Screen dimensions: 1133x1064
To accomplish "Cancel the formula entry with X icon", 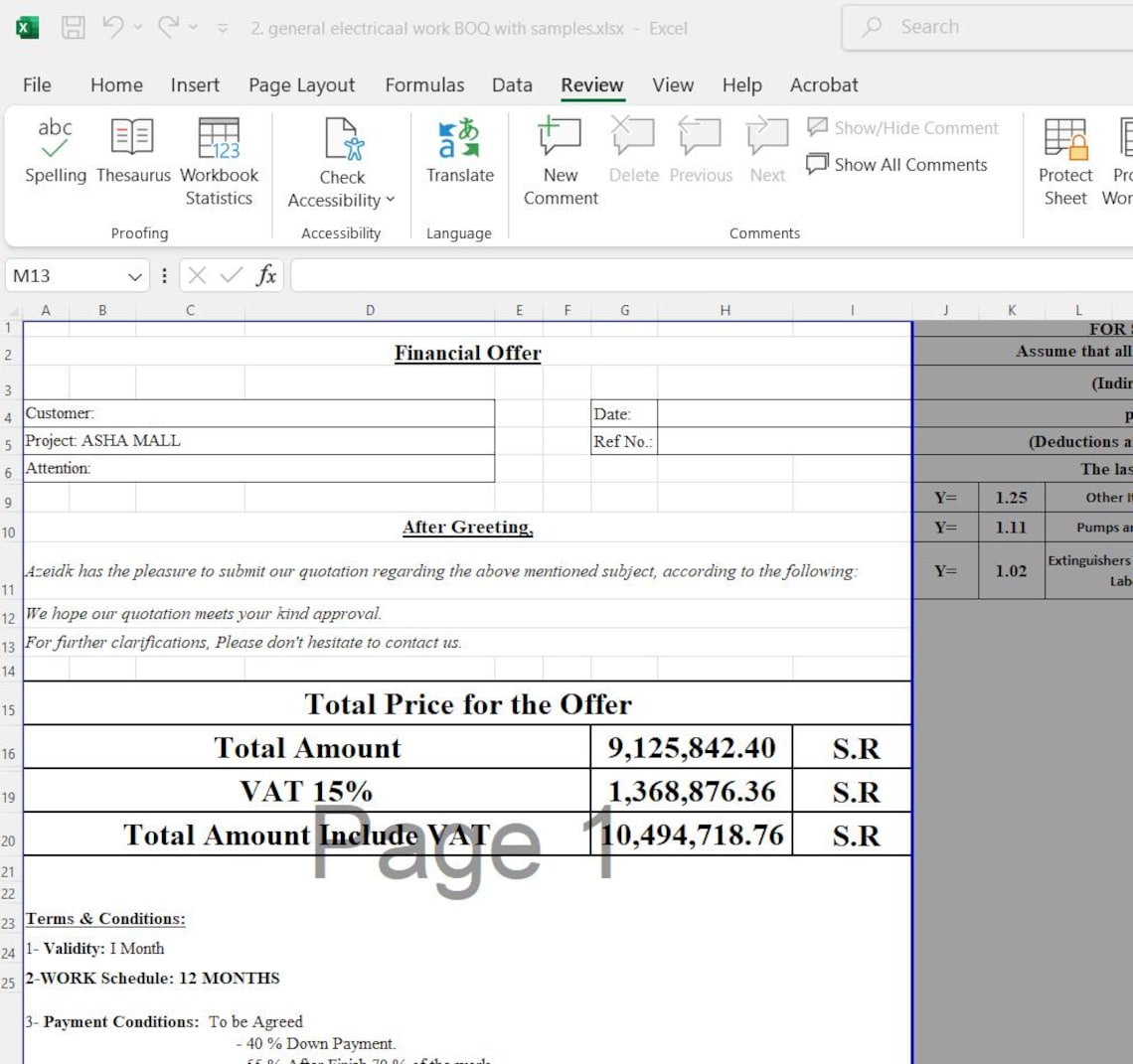I will tap(197, 275).
